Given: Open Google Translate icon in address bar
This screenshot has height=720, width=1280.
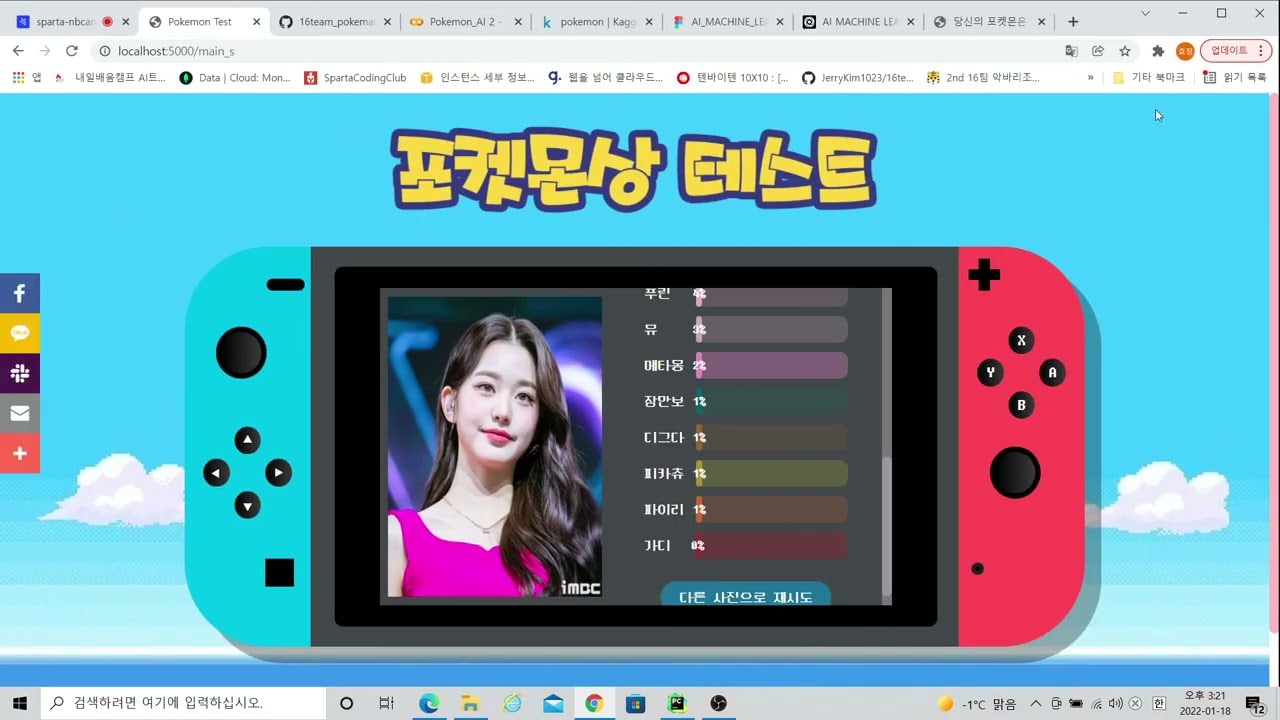Looking at the screenshot, I should click(x=1071, y=51).
